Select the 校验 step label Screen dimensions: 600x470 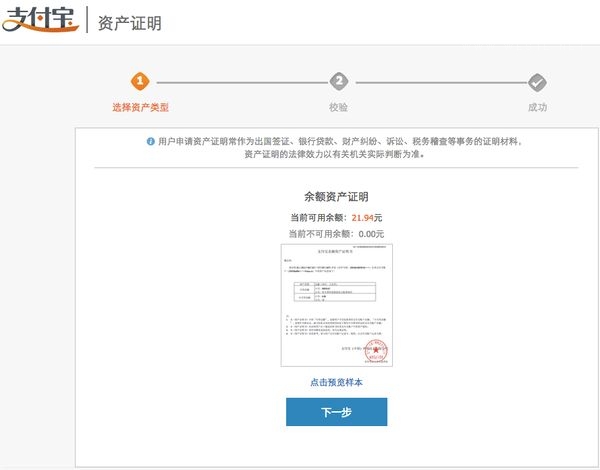339,107
